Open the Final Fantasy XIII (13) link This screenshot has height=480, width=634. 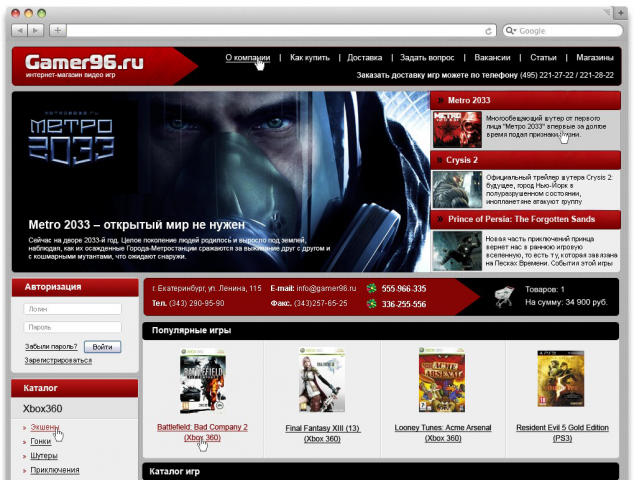(x=322, y=433)
